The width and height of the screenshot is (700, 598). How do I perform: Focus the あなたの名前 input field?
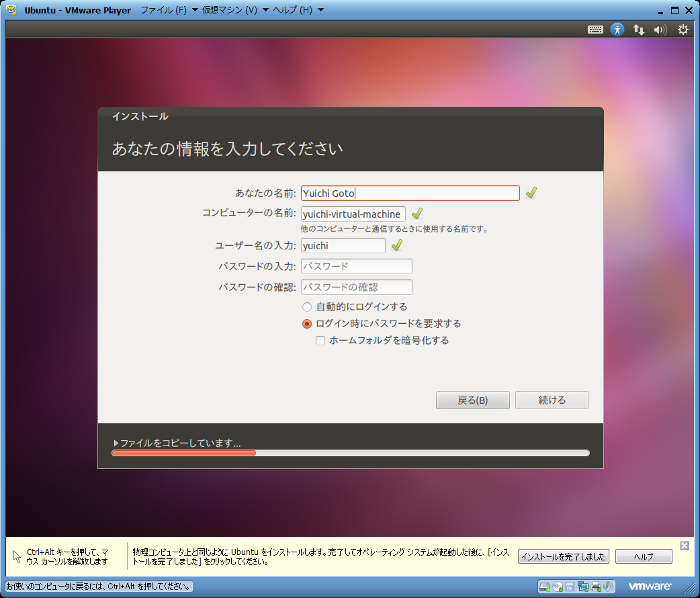(410, 193)
